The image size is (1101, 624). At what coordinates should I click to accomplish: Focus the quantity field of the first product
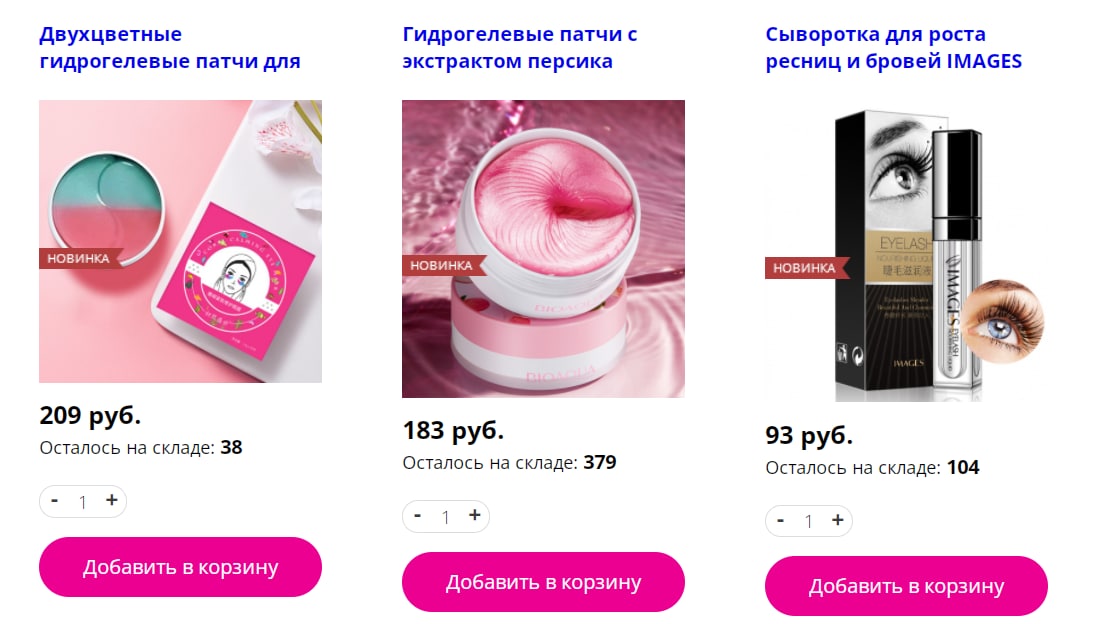83,502
